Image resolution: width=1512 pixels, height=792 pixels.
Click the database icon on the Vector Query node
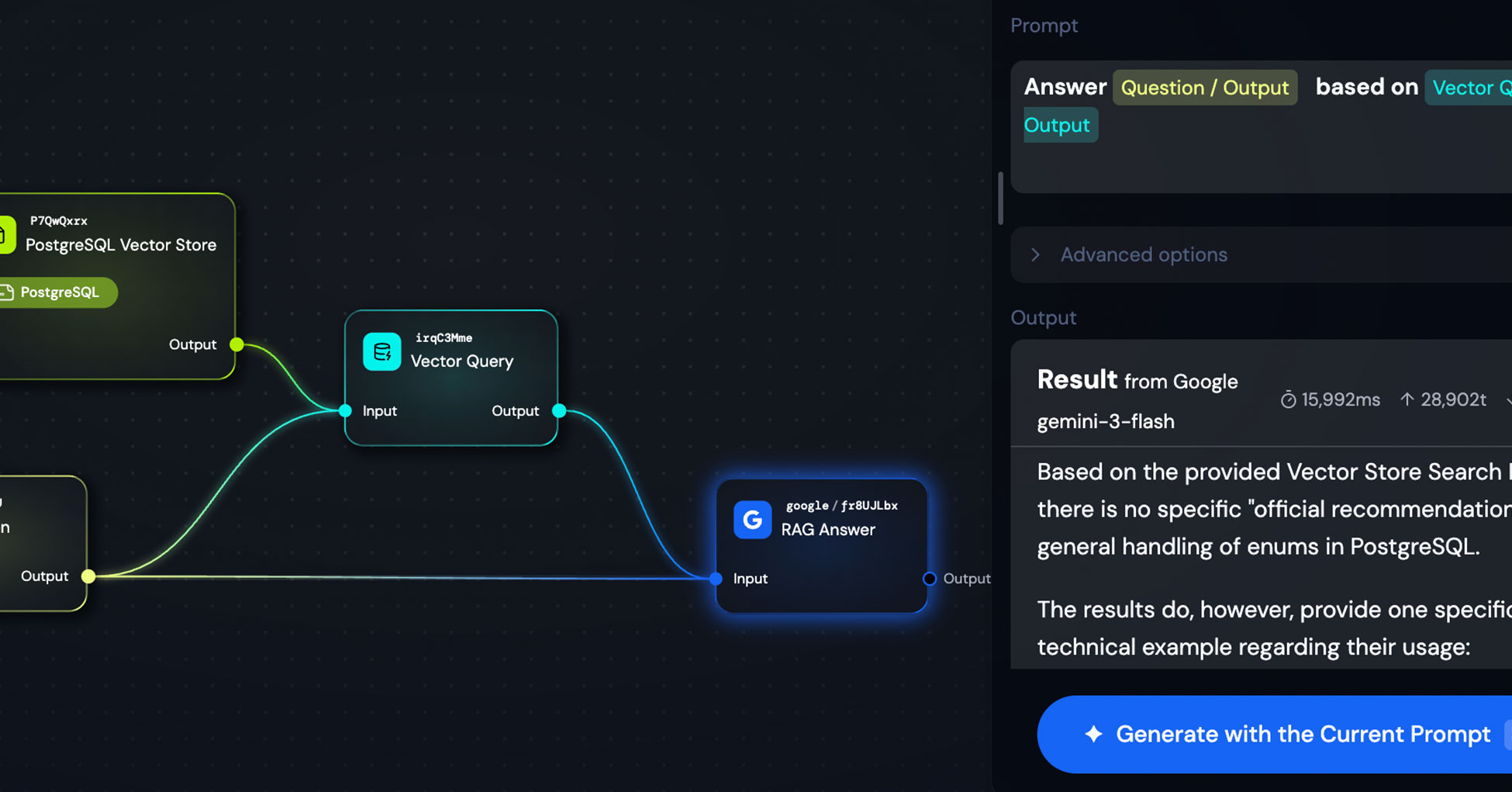(x=381, y=351)
